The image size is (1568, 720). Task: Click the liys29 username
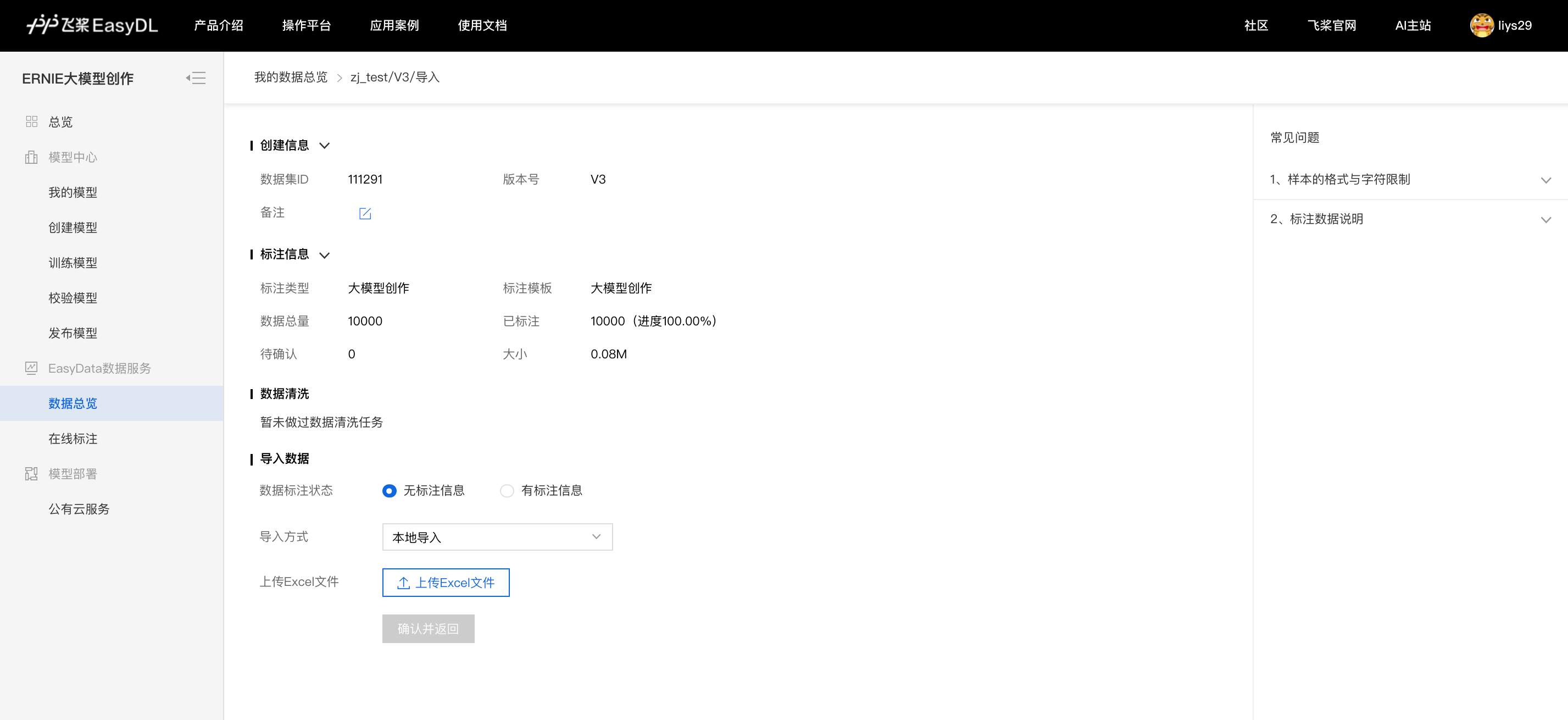[1515, 26]
